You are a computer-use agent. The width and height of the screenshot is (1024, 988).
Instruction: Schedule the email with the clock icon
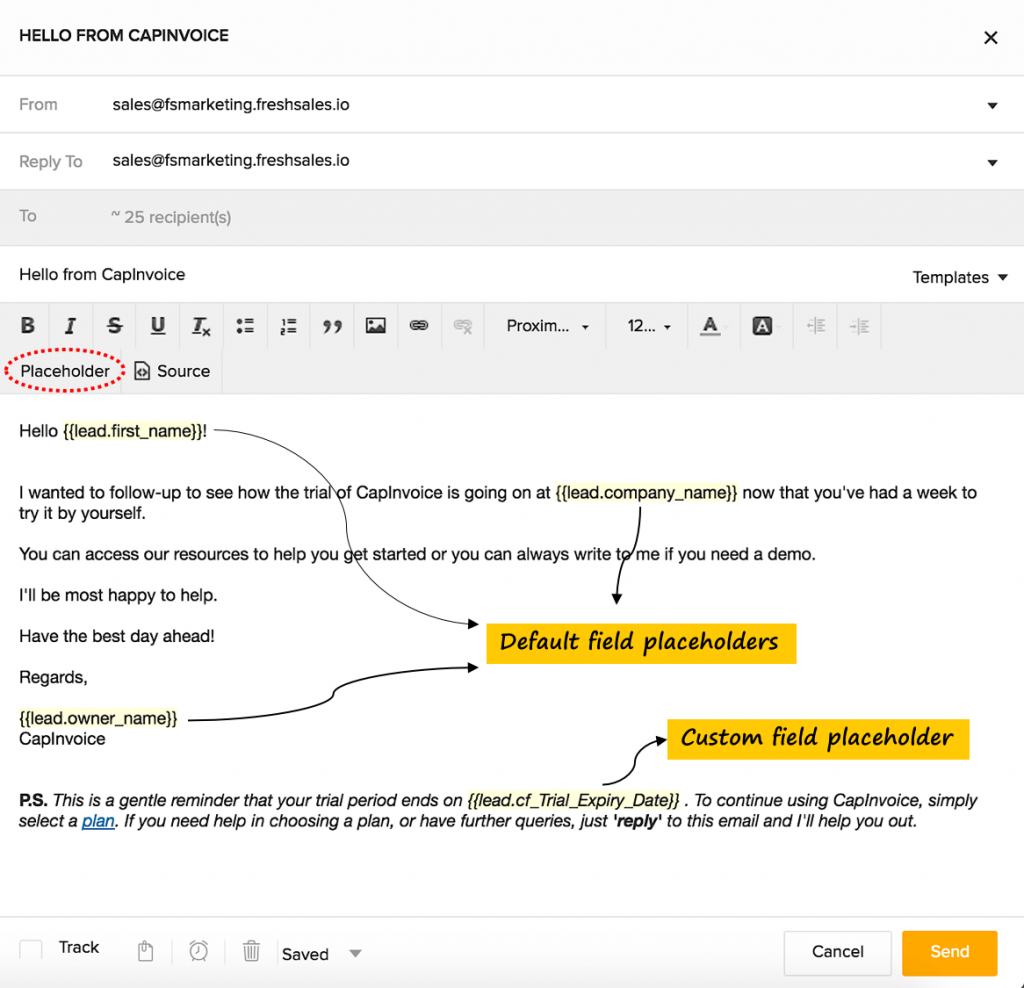pos(199,951)
